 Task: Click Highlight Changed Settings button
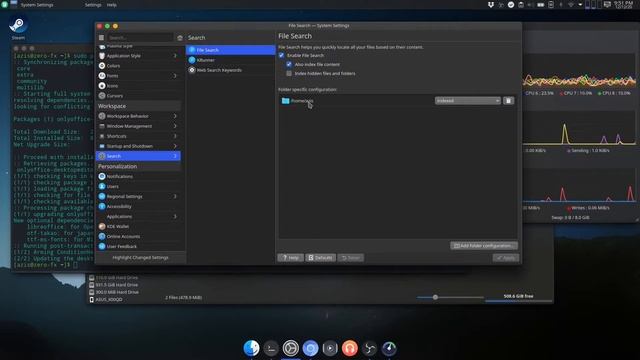[x=140, y=258]
